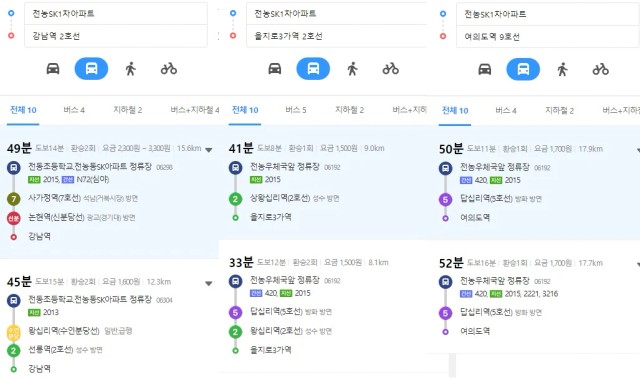This screenshot has width=640, height=380.
Task: Open the 버스 4 tab in the Gangnam station panel
Action: [74, 110]
